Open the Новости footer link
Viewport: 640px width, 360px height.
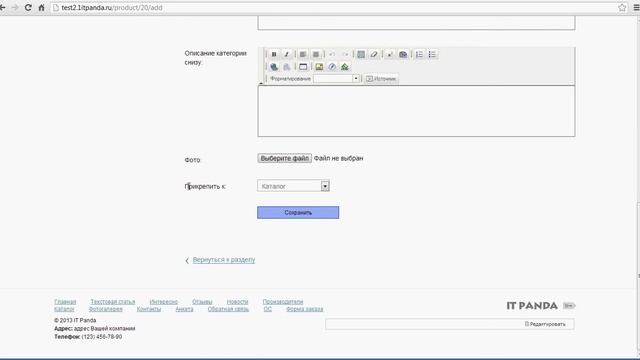tap(237, 302)
